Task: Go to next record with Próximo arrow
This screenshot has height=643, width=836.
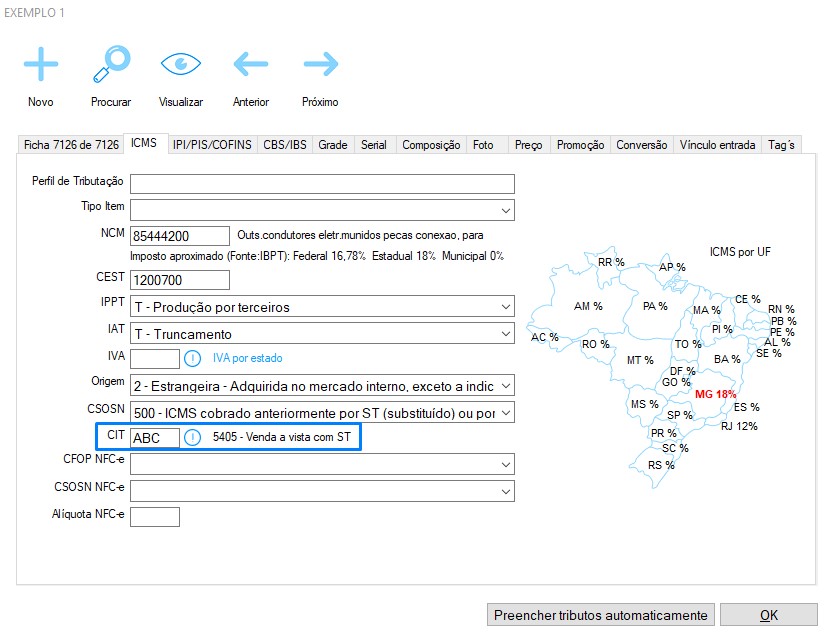Action: click(320, 64)
